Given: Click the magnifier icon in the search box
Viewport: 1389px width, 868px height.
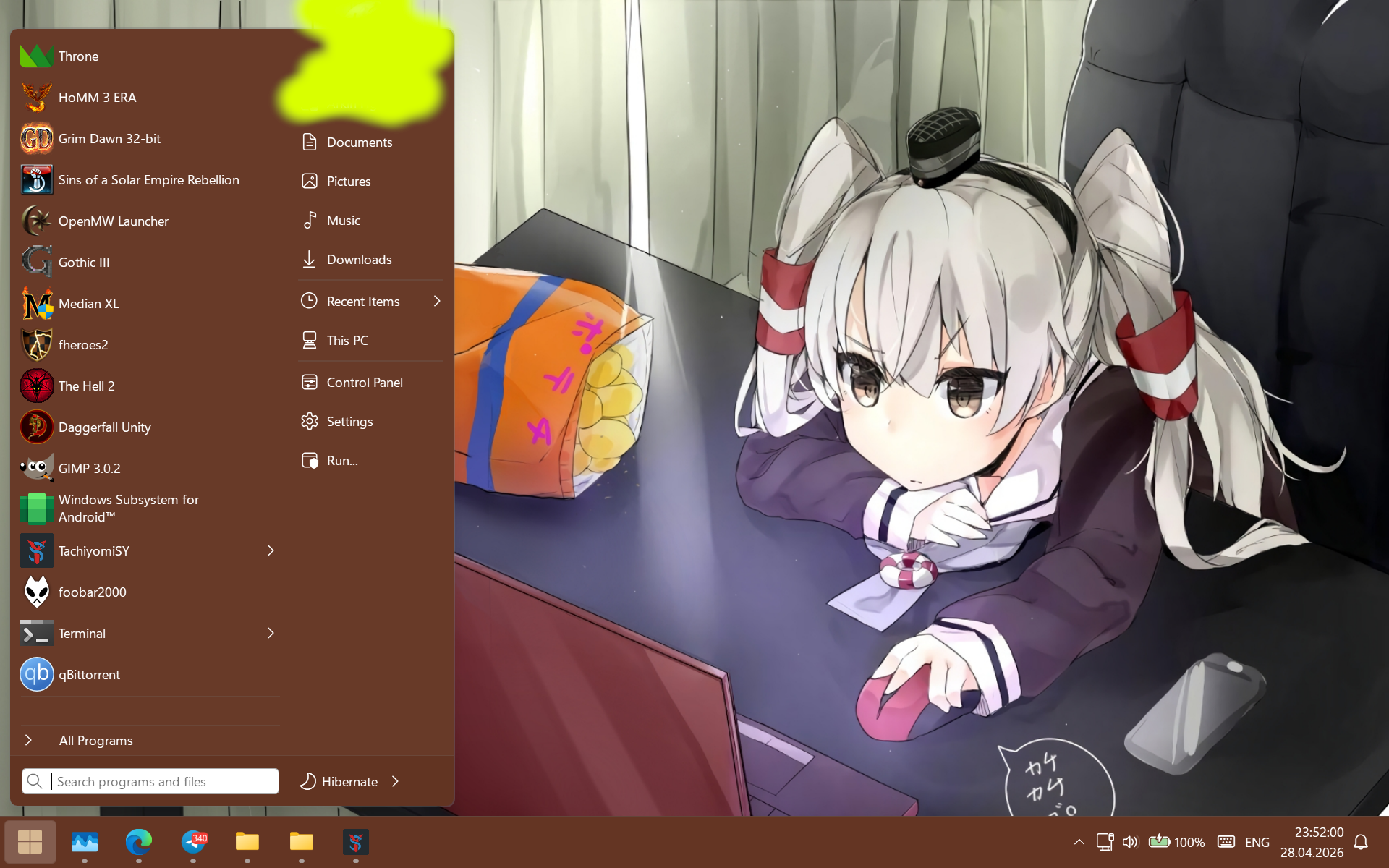Looking at the screenshot, I should [34, 781].
